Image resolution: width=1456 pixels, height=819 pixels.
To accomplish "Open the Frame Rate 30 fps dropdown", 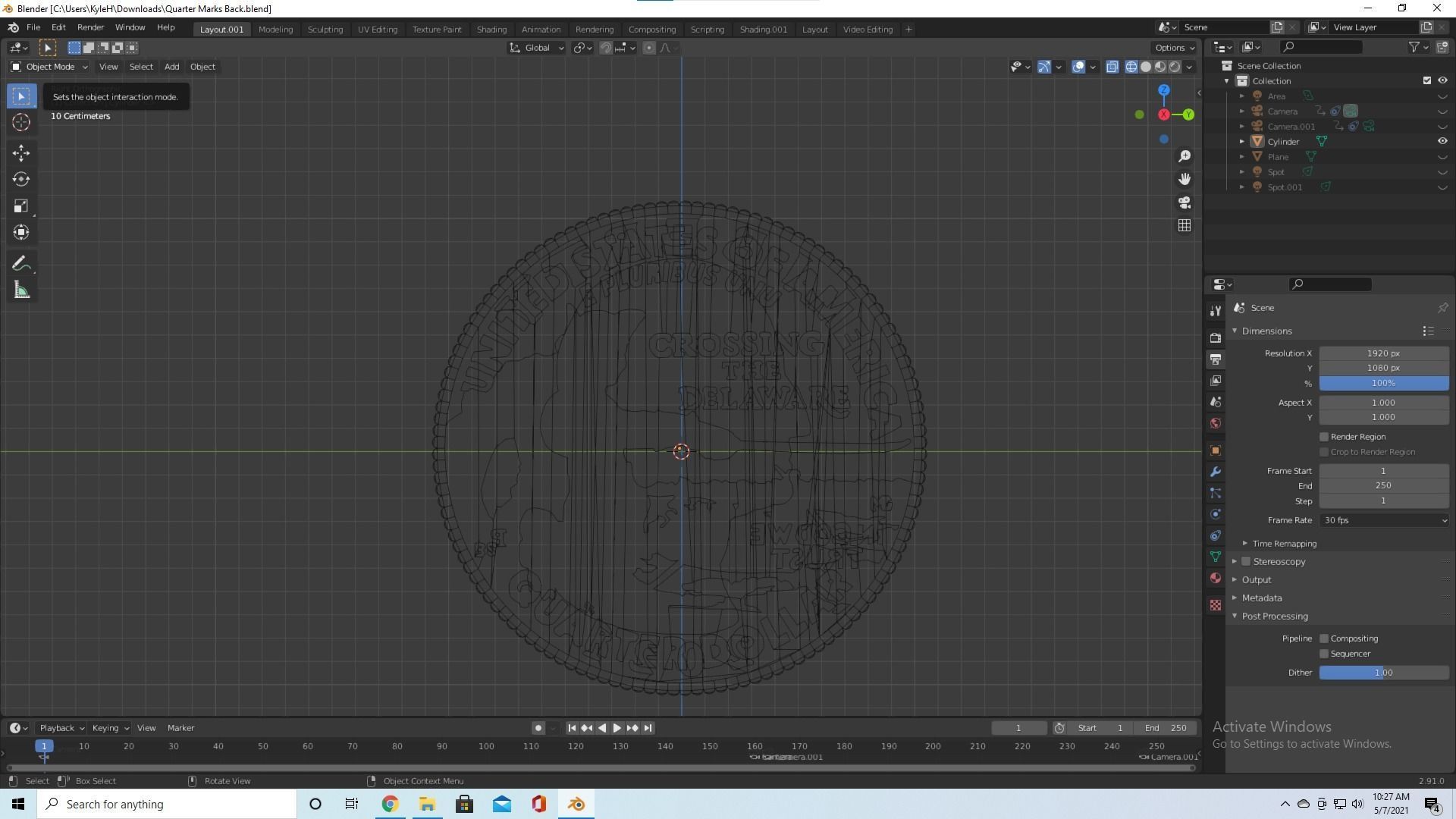I will (1384, 520).
